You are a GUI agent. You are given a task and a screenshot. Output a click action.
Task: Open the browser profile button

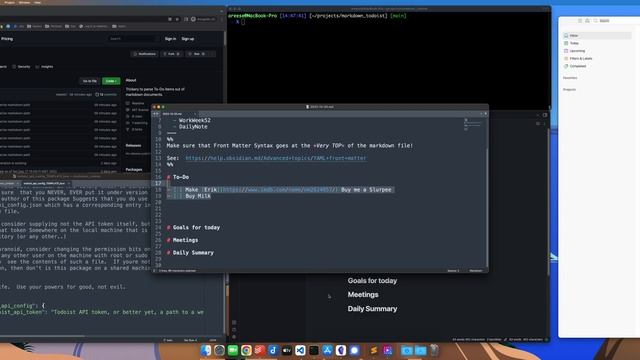pos(203,19)
